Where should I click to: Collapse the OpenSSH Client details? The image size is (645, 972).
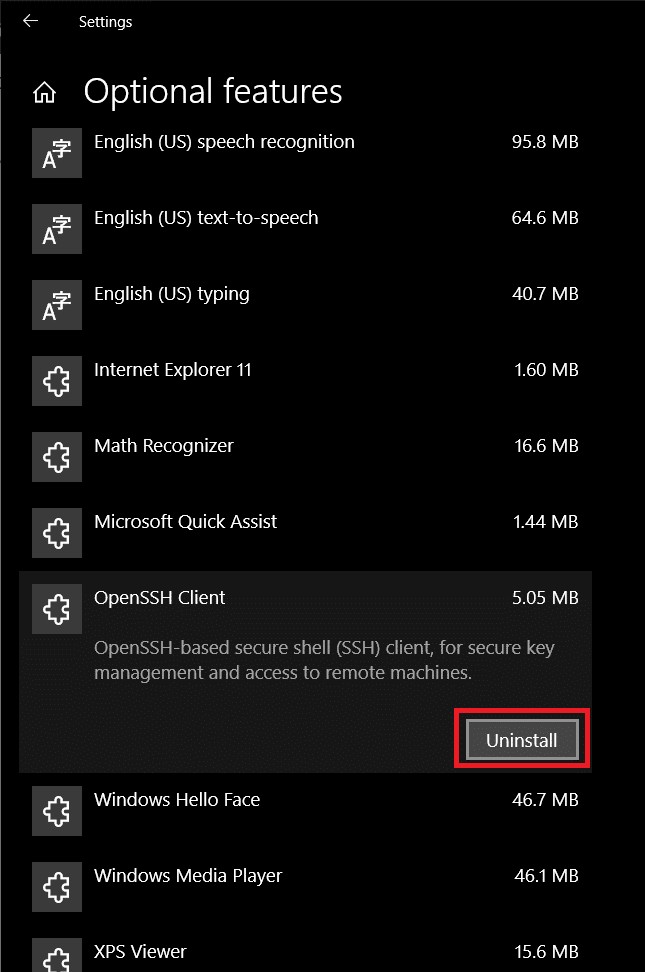pyautogui.click(x=300, y=597)
